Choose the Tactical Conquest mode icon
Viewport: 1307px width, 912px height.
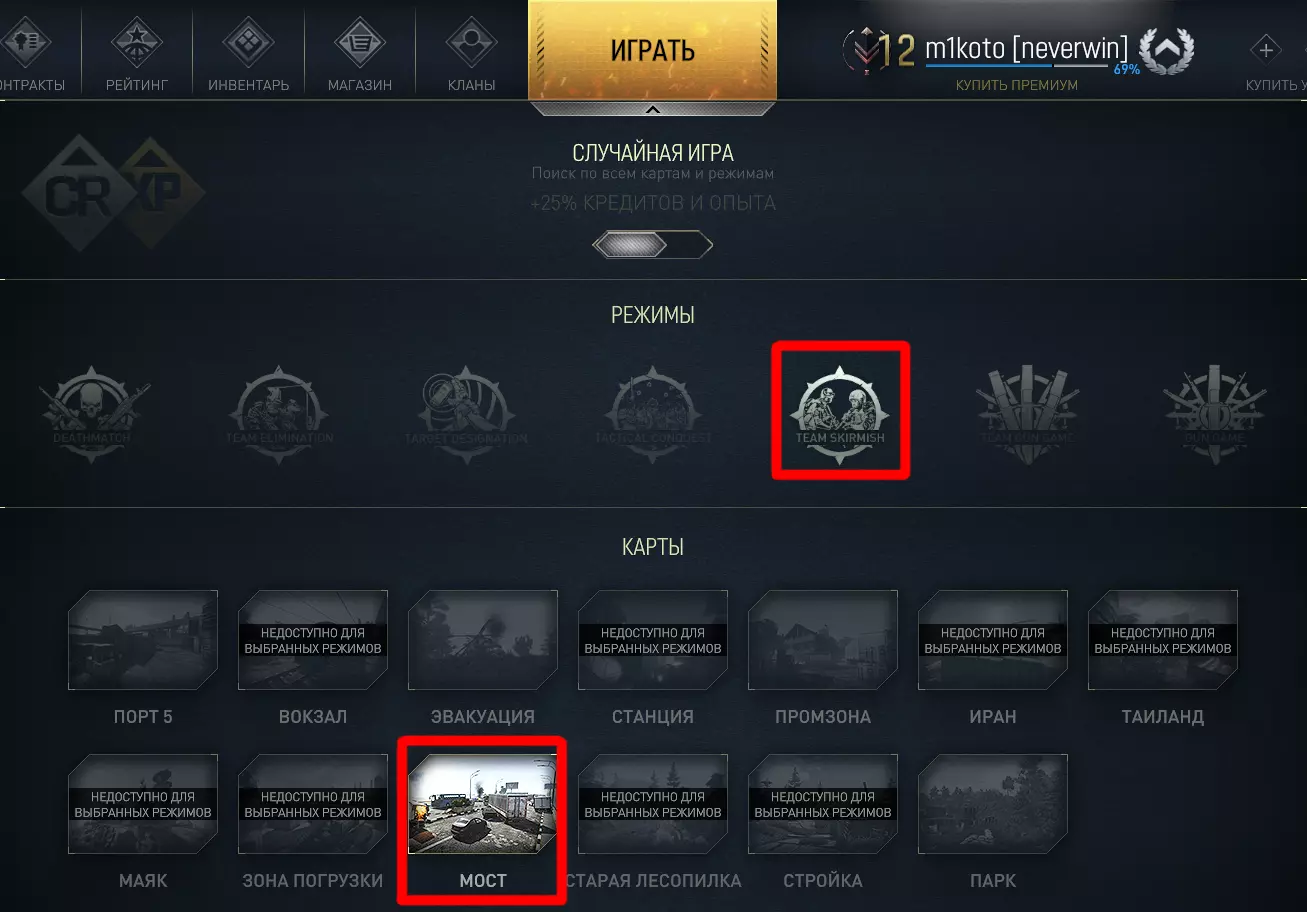click(x=654, y=412)
